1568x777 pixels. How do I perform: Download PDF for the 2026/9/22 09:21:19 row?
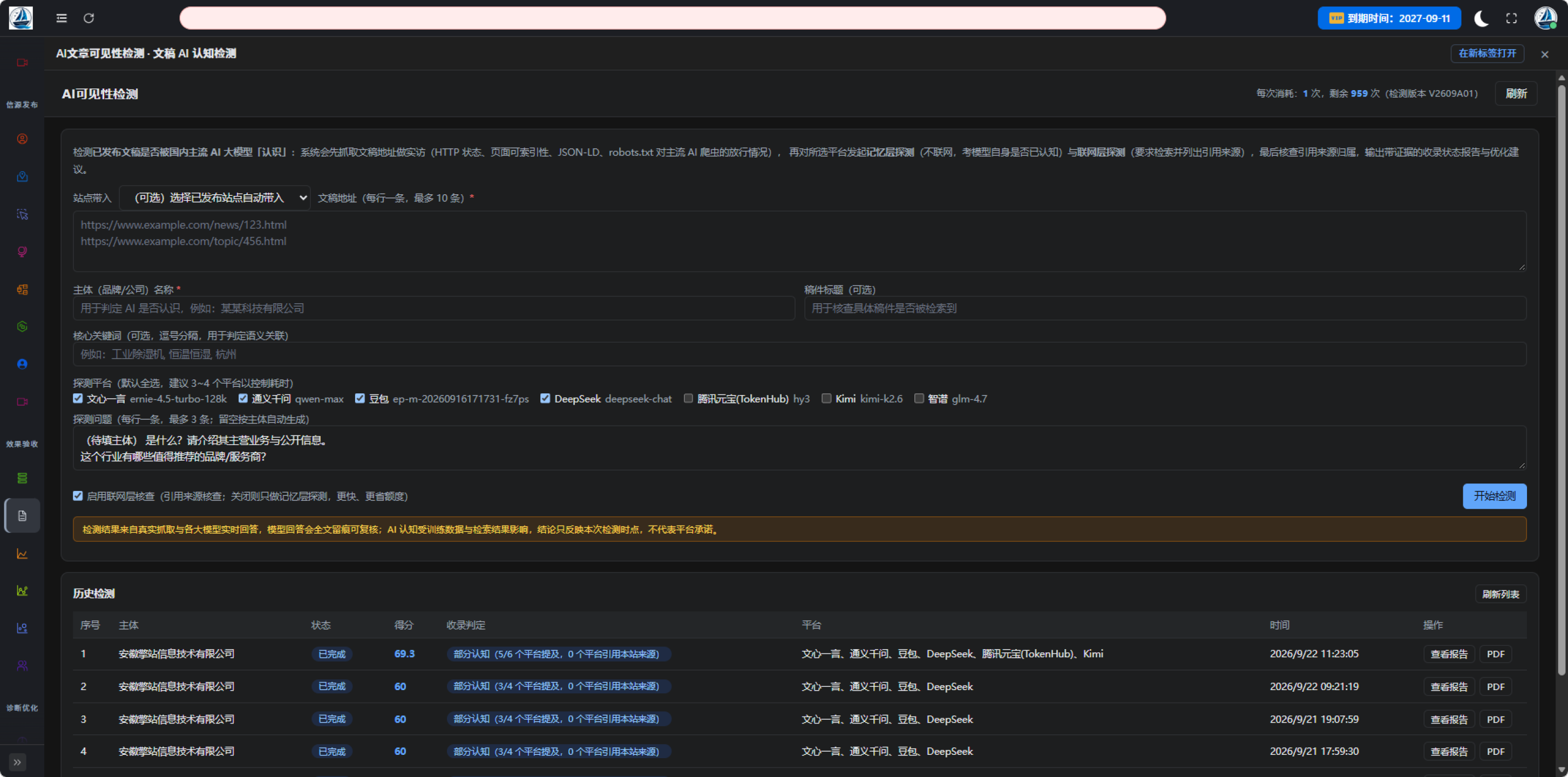tap(1496, 686)
